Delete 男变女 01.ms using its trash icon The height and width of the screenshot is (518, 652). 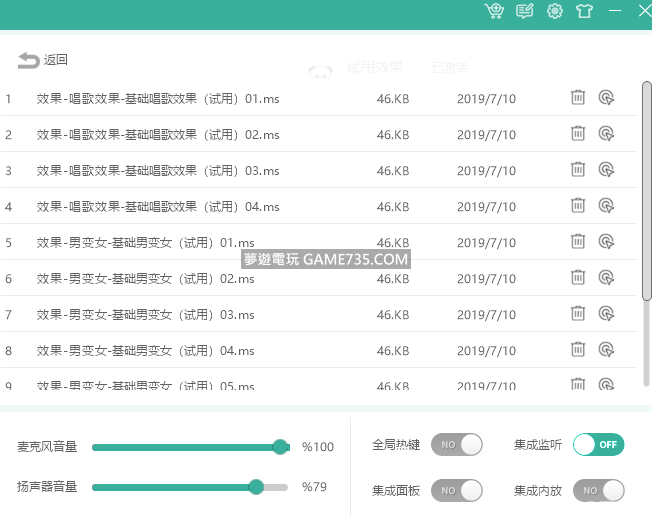(578, 242)
